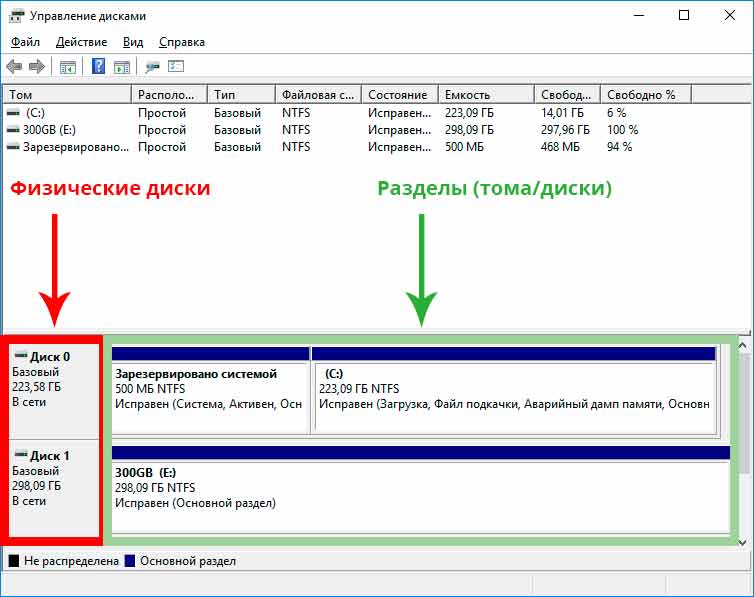Select the Диск 0 physical disk label
Viewport: 754px width, 597px height.
[50, 357]
